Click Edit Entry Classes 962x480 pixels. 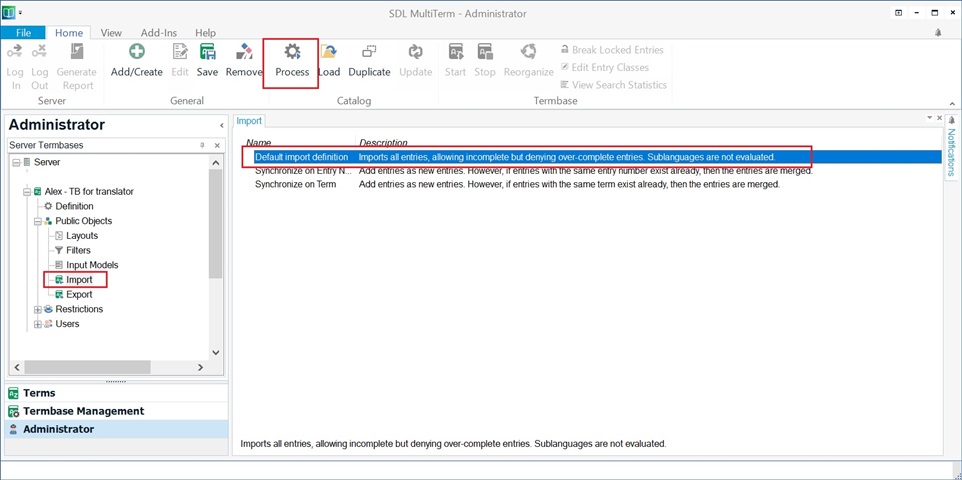(604, 68)
